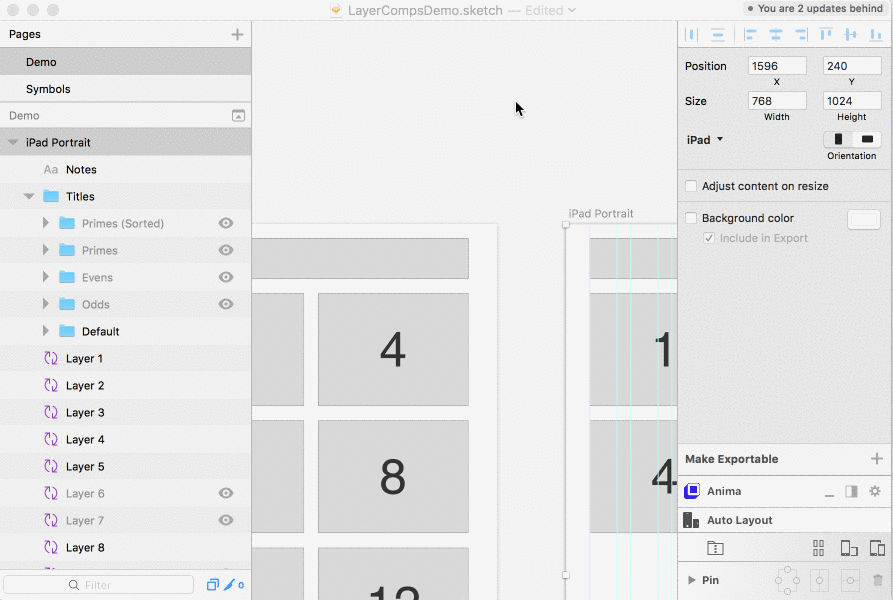This screenshot has height=600, width=893.
Task: Select the Demo page
Action: pyautogui.click(x=125, y=62)
